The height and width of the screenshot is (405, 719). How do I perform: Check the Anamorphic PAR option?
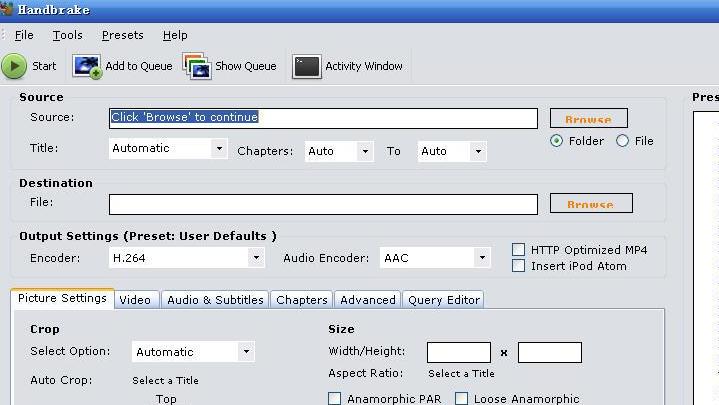pos(335,399)
